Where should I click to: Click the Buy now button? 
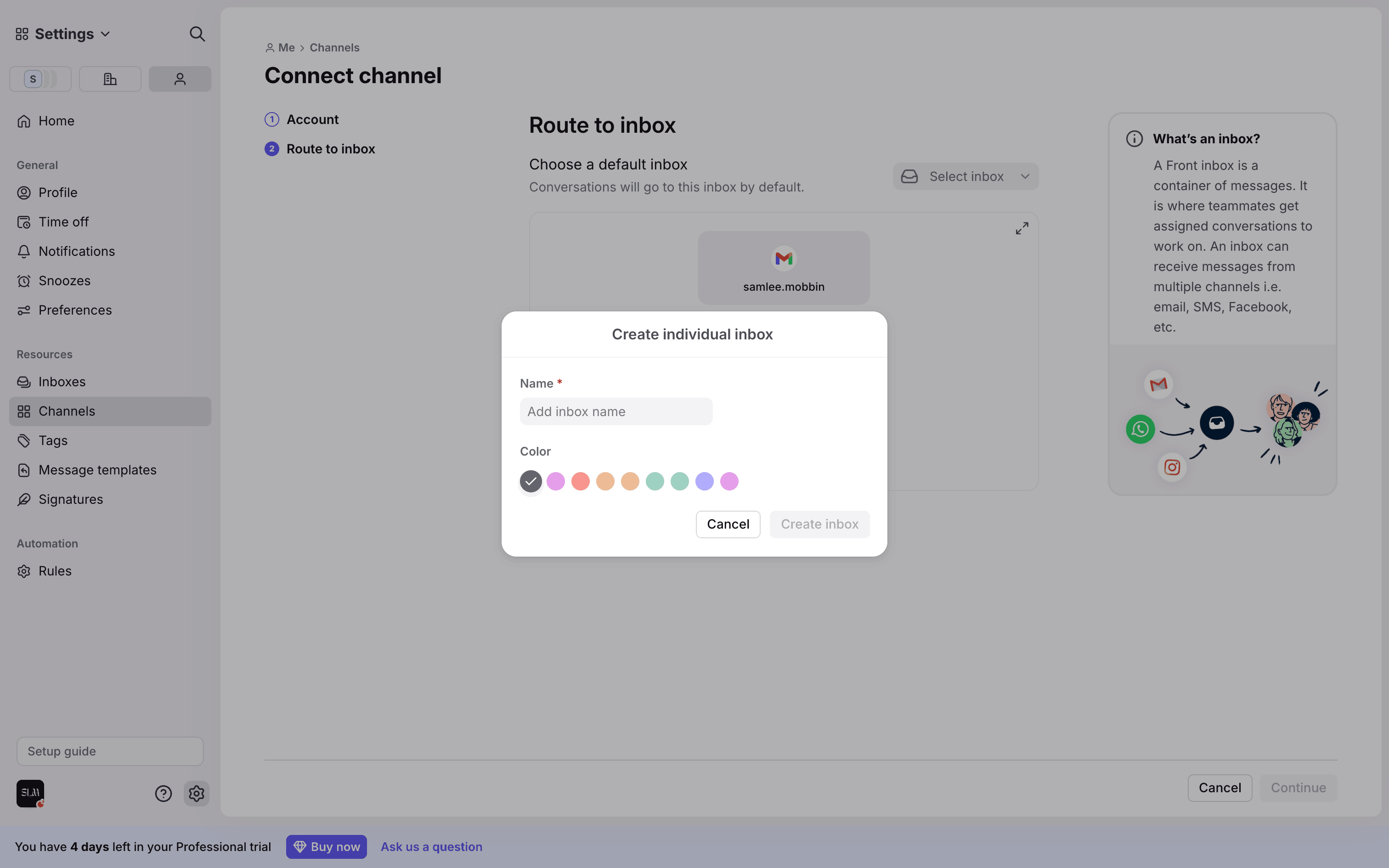click(326, 847)
